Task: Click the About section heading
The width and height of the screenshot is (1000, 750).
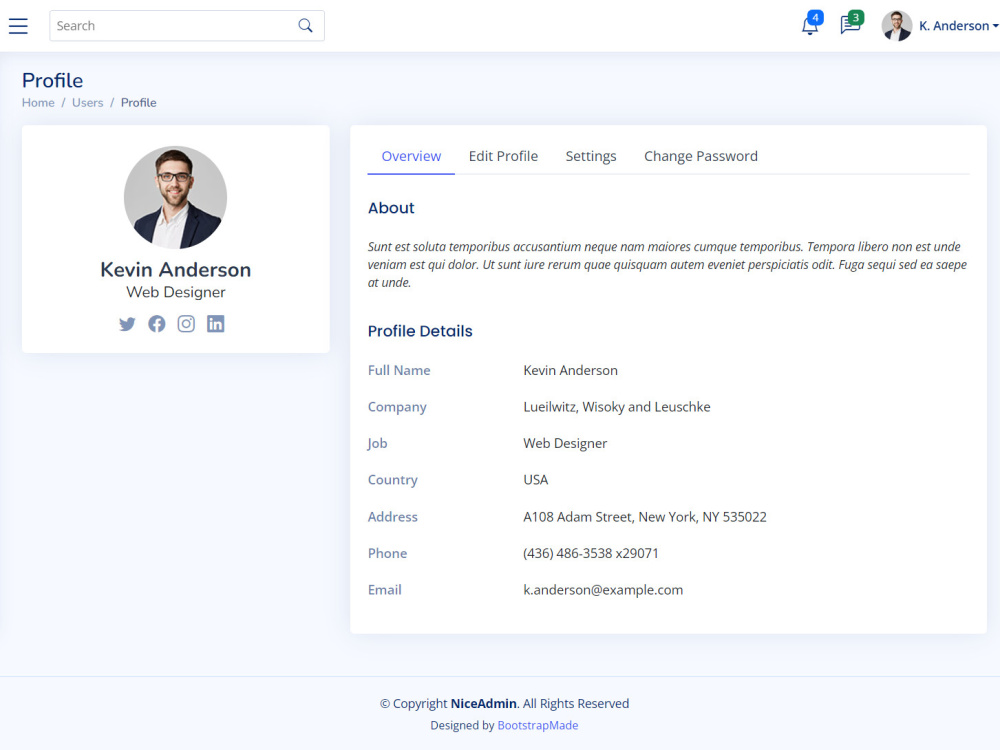Action: [391, 208]
